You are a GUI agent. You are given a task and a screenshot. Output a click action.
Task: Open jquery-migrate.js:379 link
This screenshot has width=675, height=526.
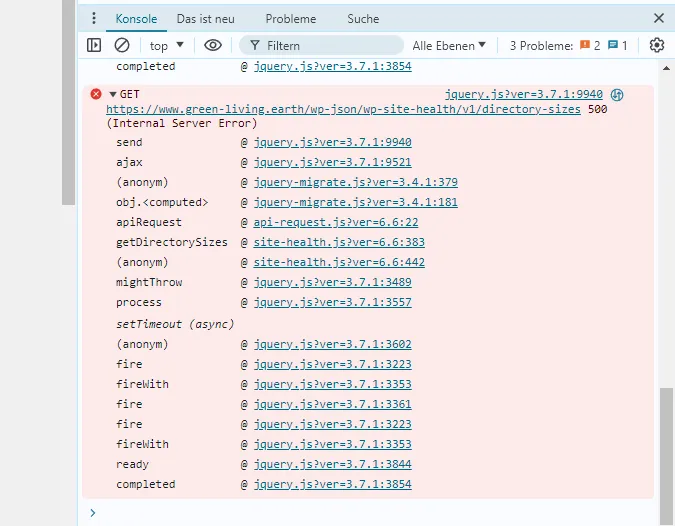(x=356, y=182)
